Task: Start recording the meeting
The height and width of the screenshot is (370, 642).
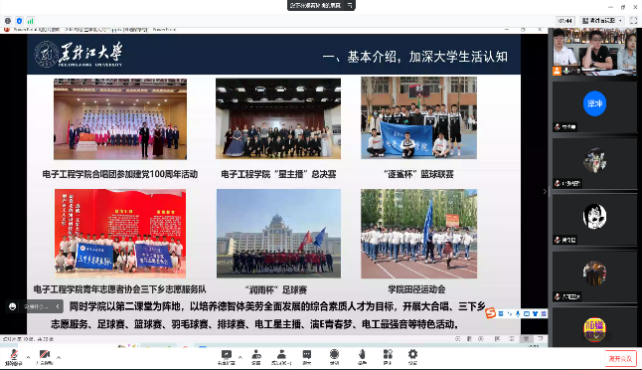Action: coord(334,357)
